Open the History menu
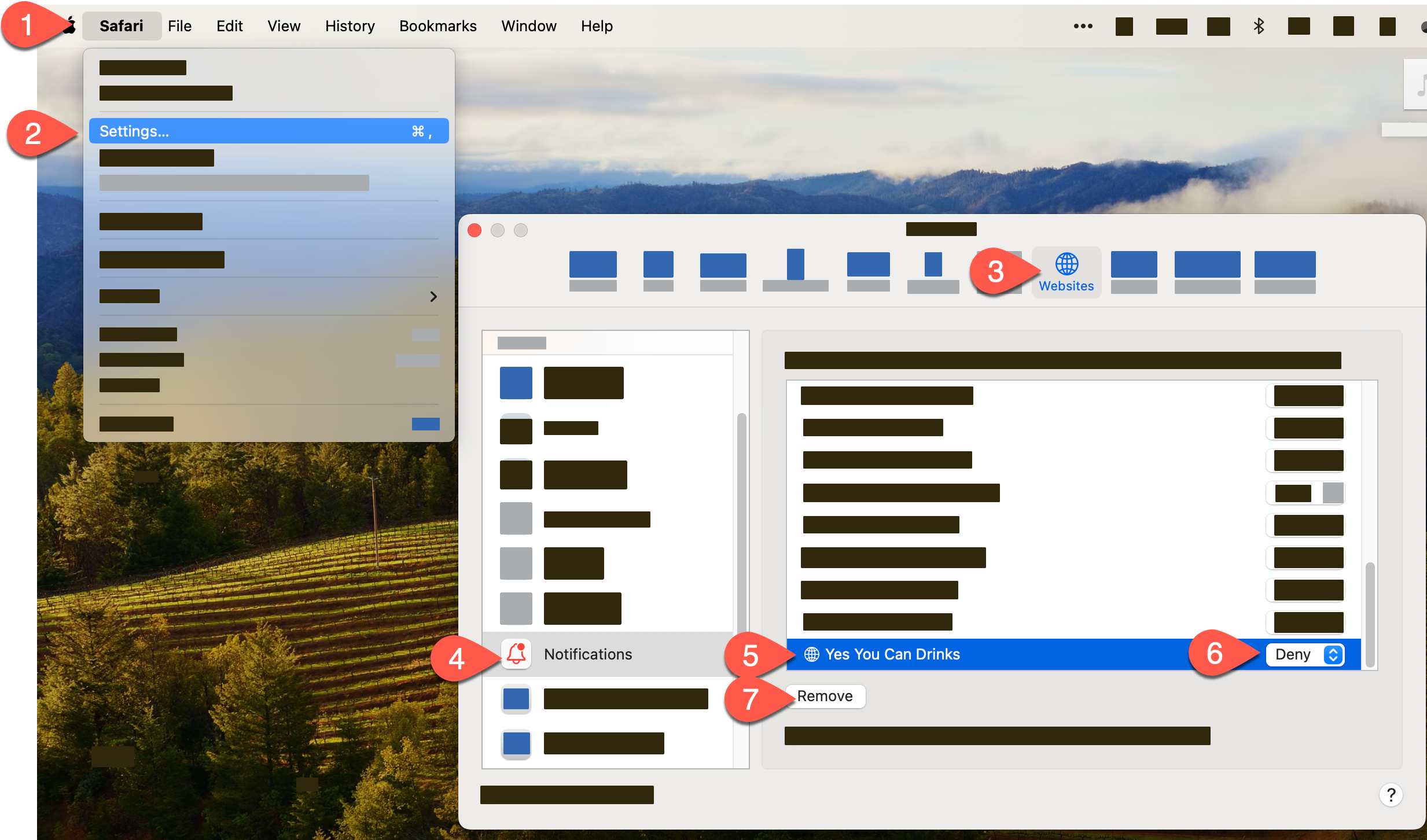This screenshot has height=840, width=1427. click(x=350, y=26)
